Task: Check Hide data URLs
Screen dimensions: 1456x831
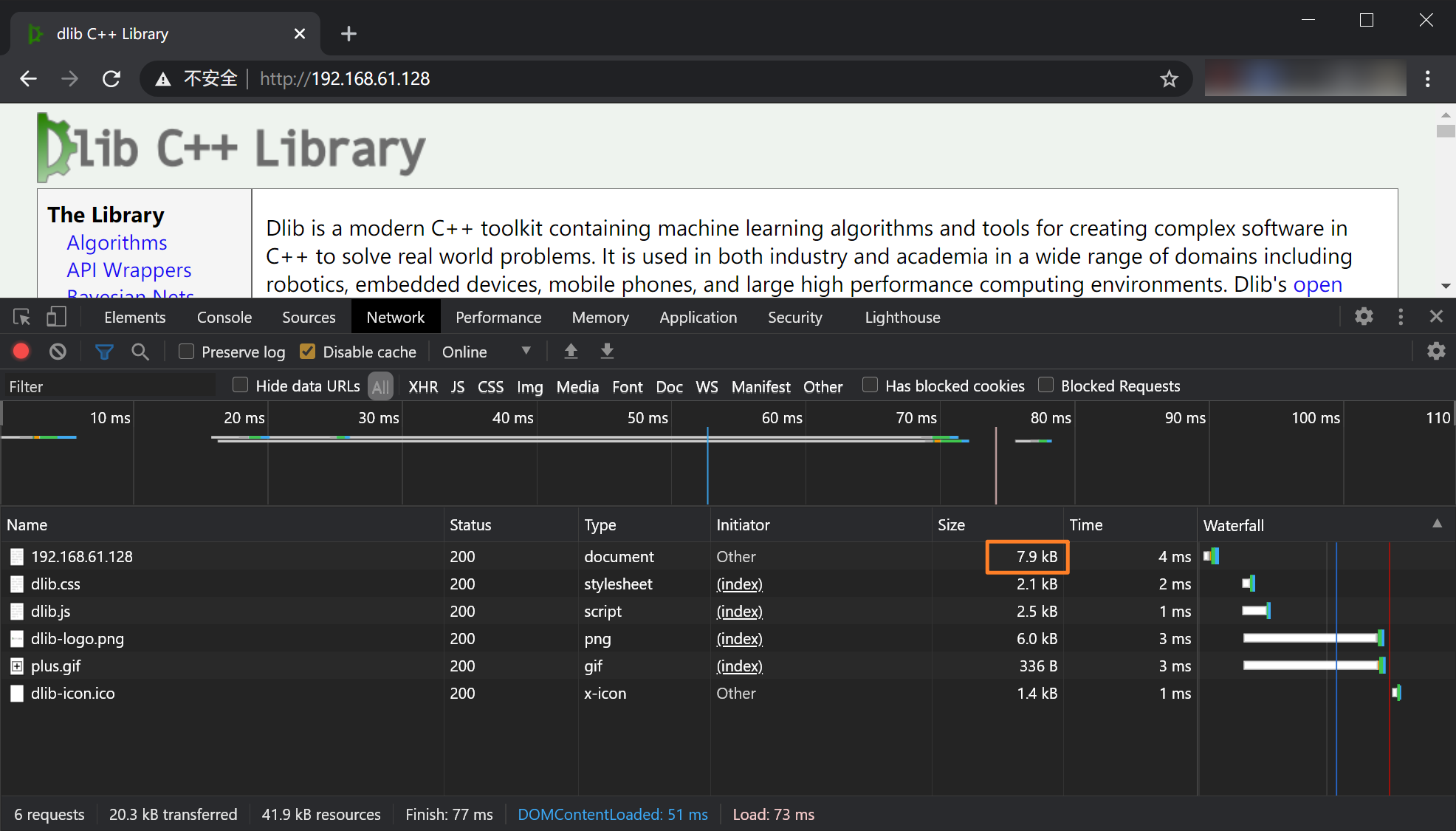Action: point(240,386)
